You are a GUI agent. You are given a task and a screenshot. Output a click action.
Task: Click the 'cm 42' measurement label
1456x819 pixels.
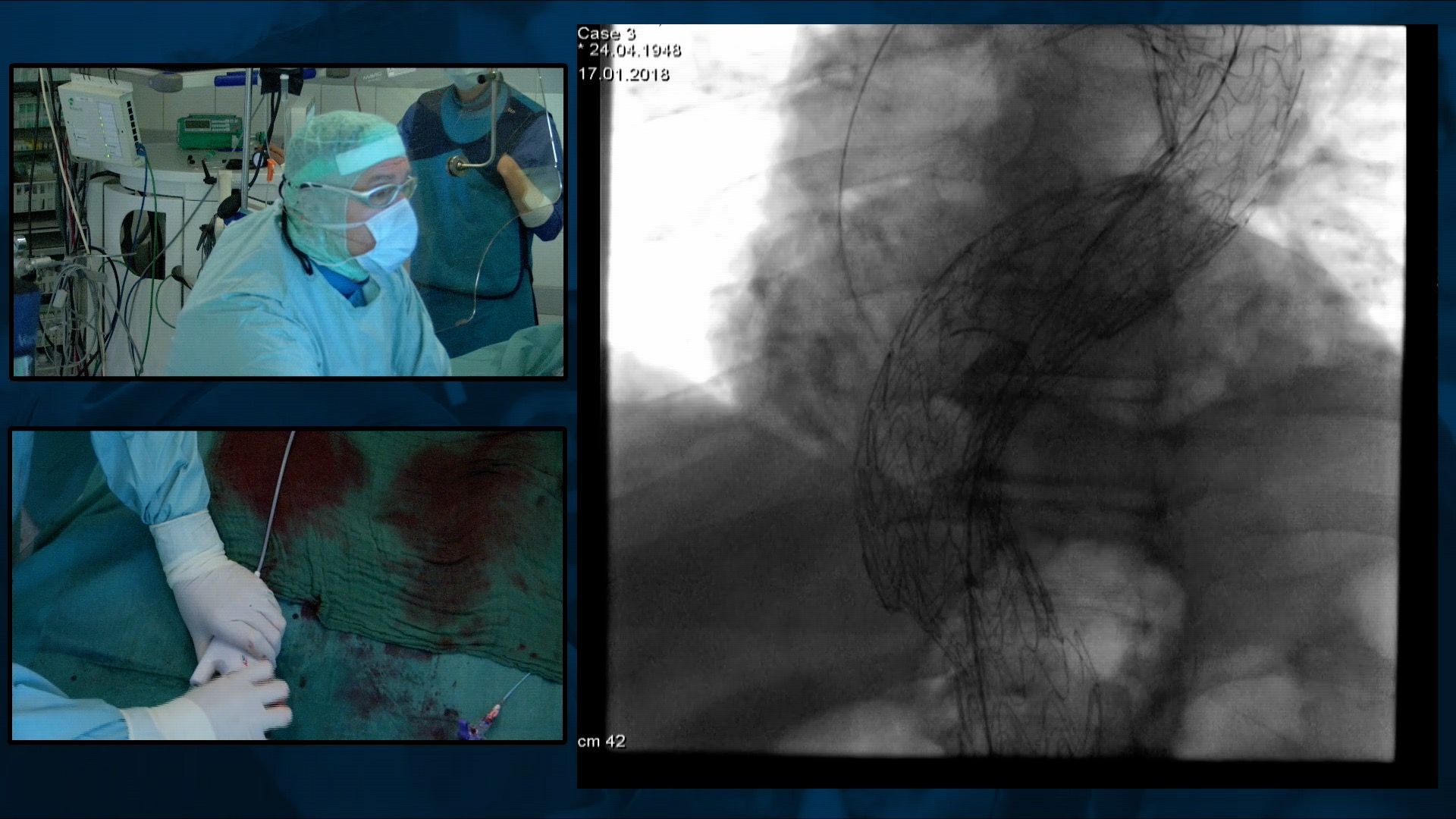coord(601,742)
